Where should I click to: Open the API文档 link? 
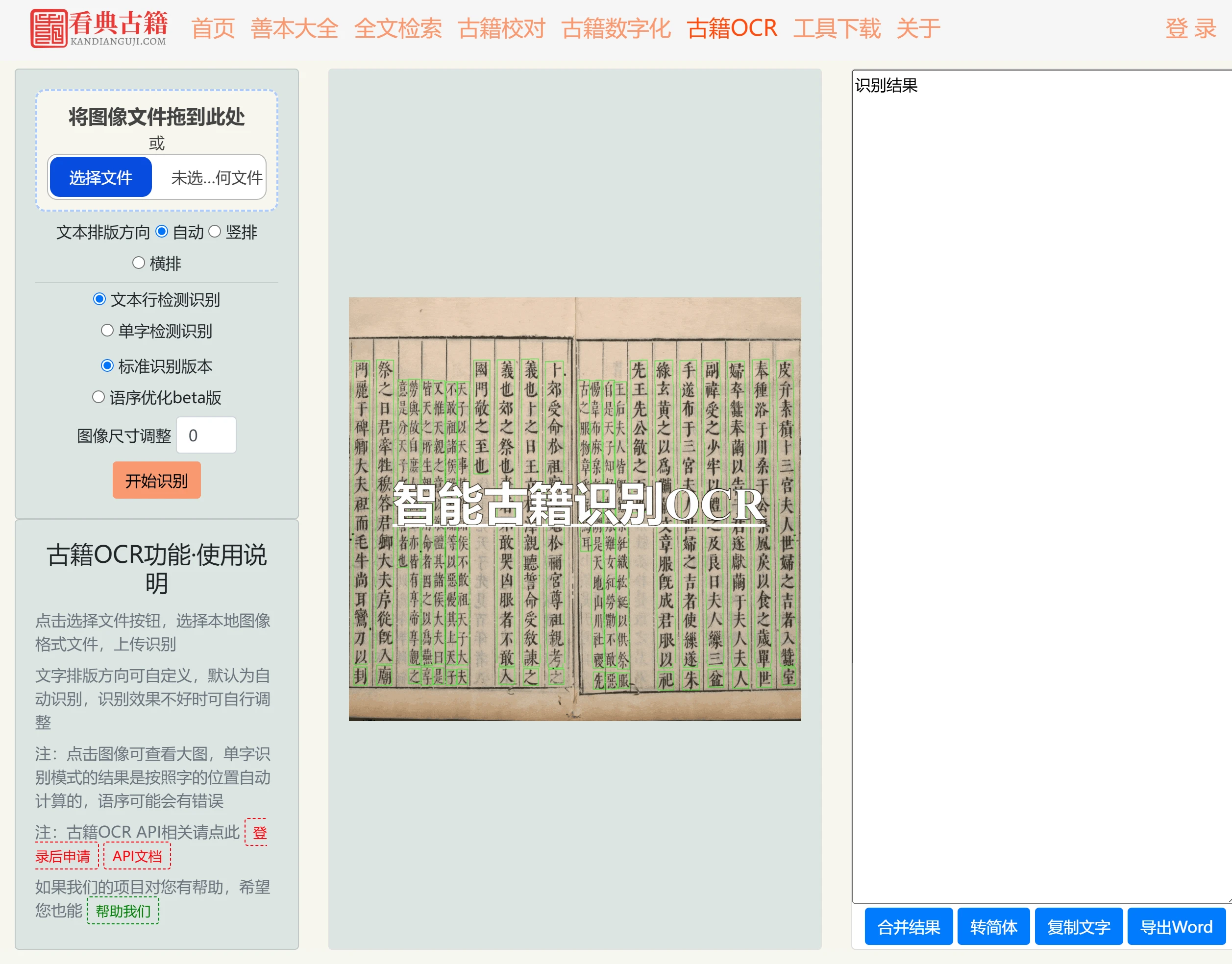click(137, 856)
